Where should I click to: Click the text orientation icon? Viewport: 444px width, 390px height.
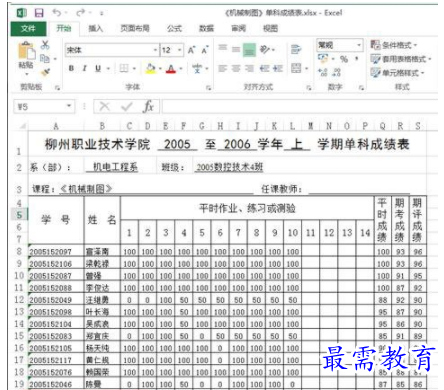265,49
